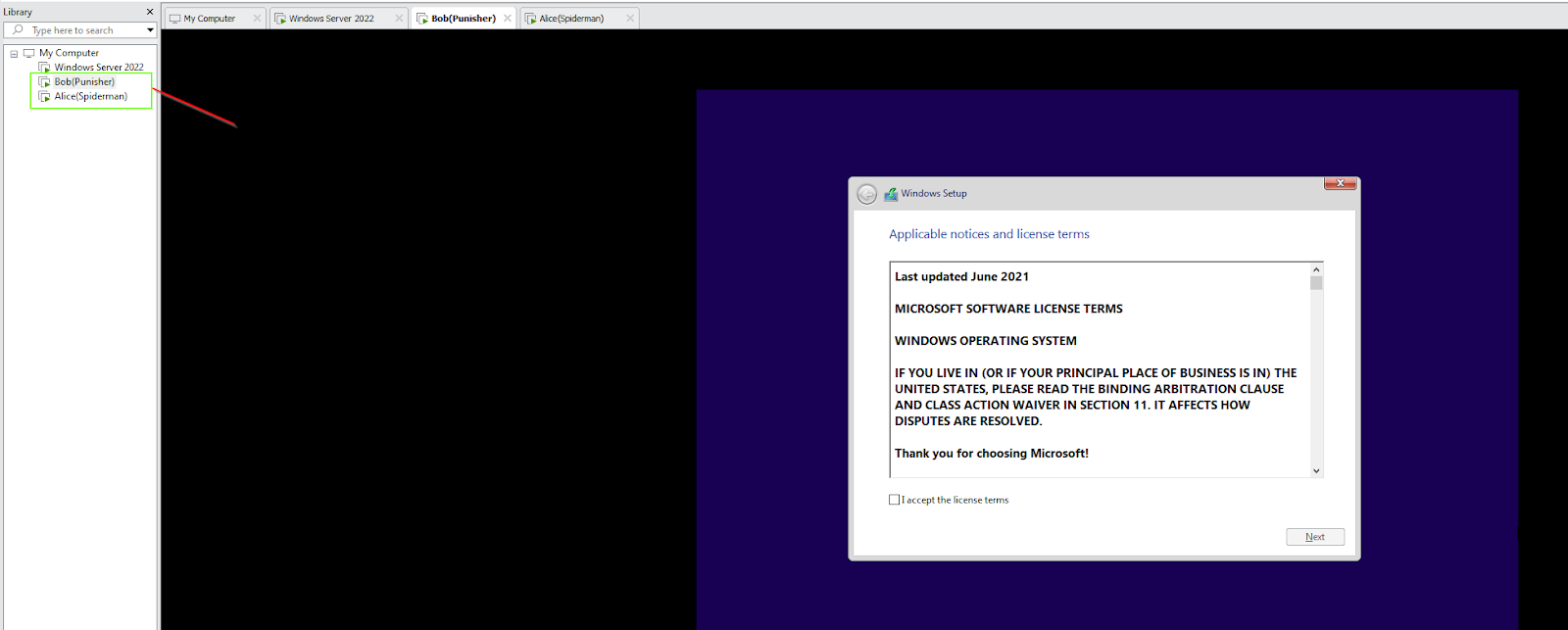Collapse the My Computer tree node
Viewport: 1568px width, 630px height.
14,54
